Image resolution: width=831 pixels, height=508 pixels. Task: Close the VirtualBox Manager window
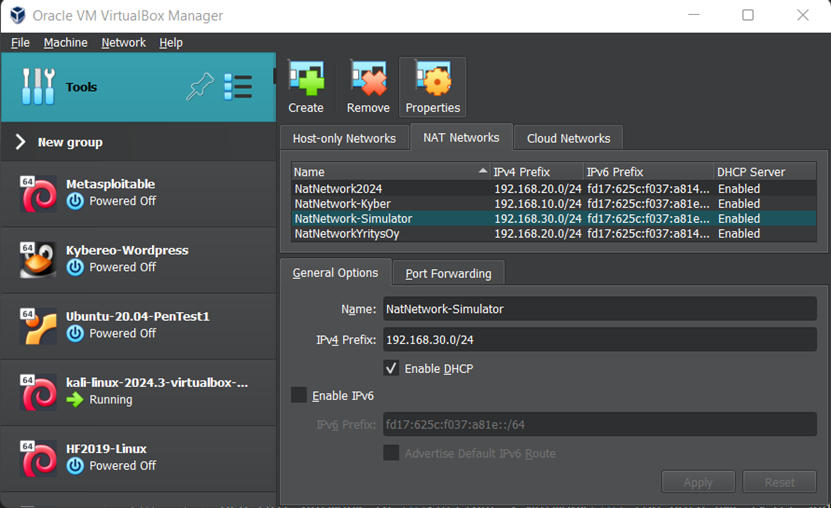(803, 15)
